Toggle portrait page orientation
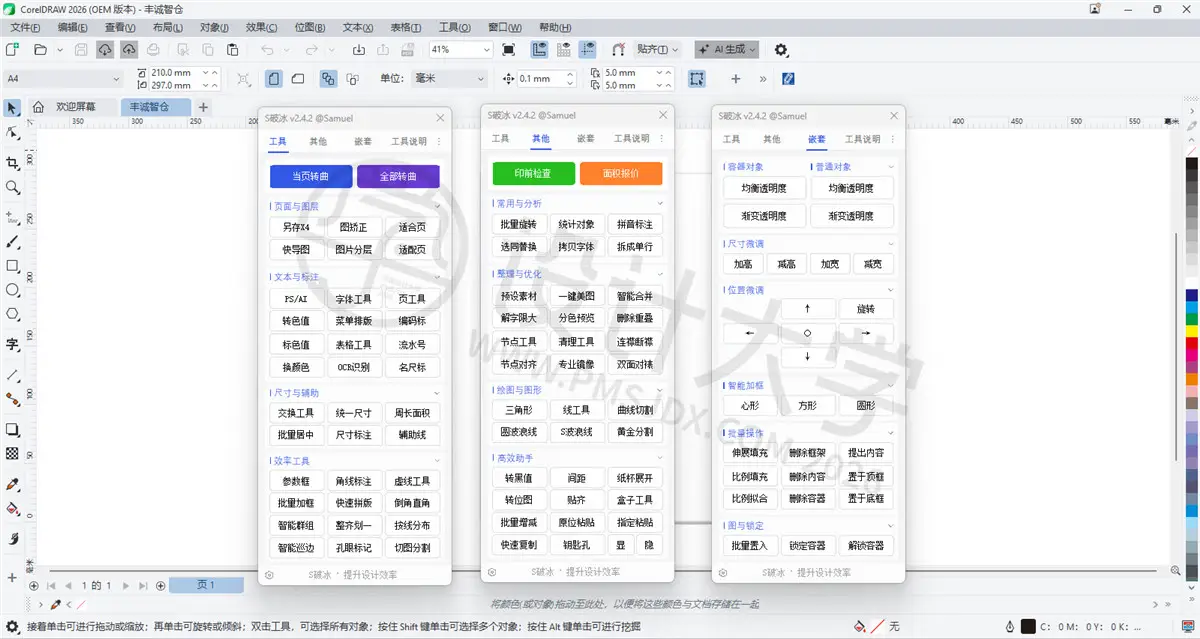Viewport: 1200px width, 639px height. [x=273, y=78]
